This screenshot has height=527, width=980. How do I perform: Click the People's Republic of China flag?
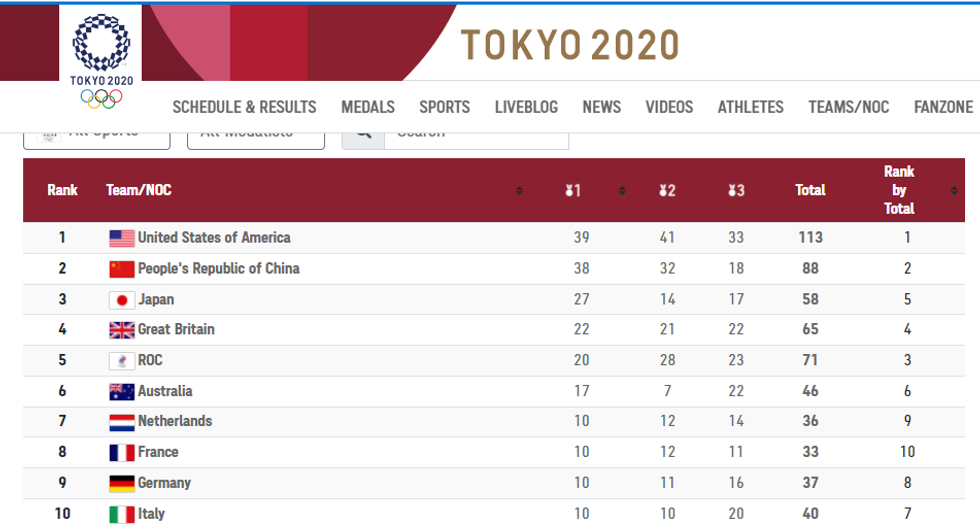click(121, 269)
